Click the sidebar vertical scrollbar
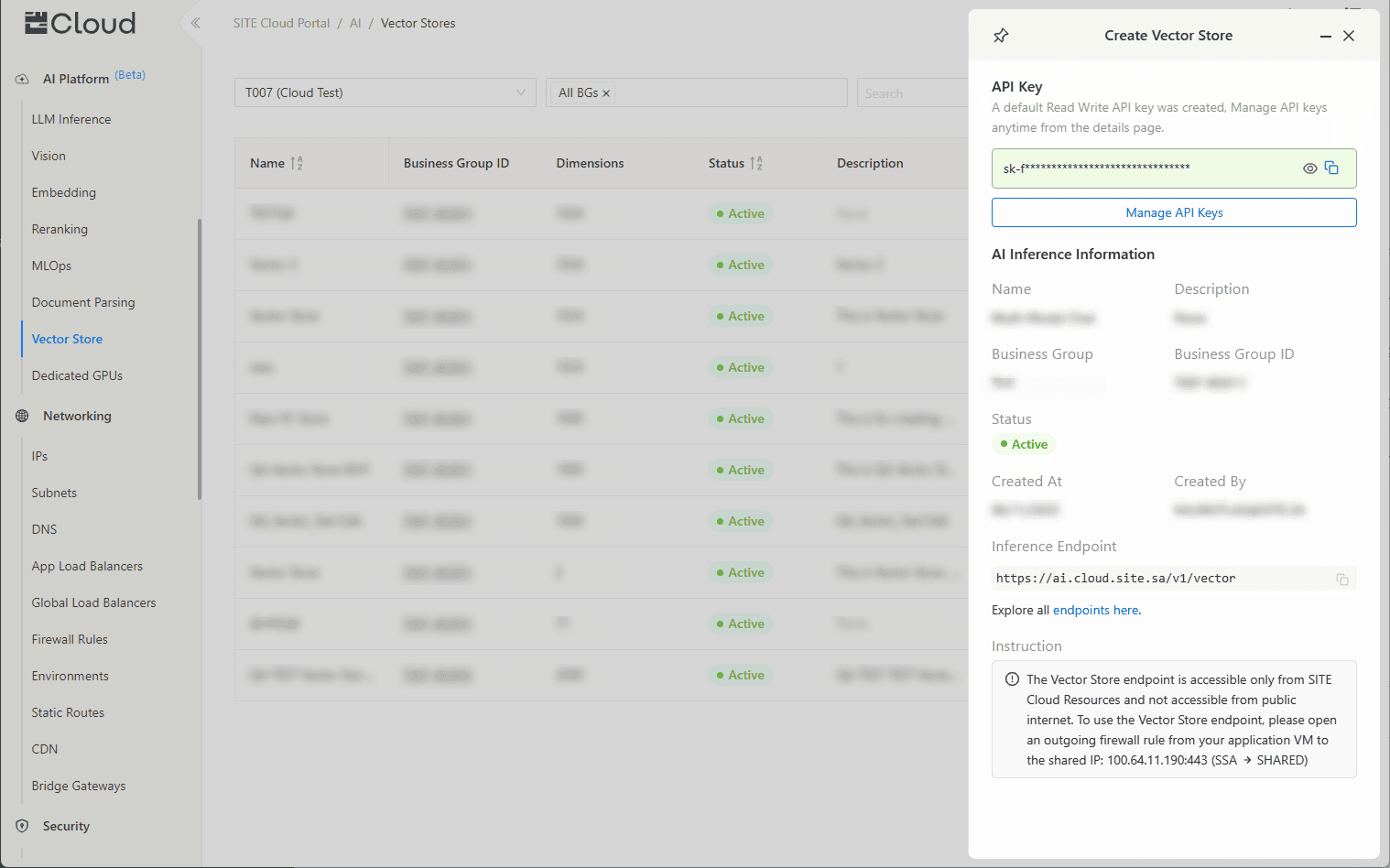This screenshot has height=868, width=1390. 199,357
